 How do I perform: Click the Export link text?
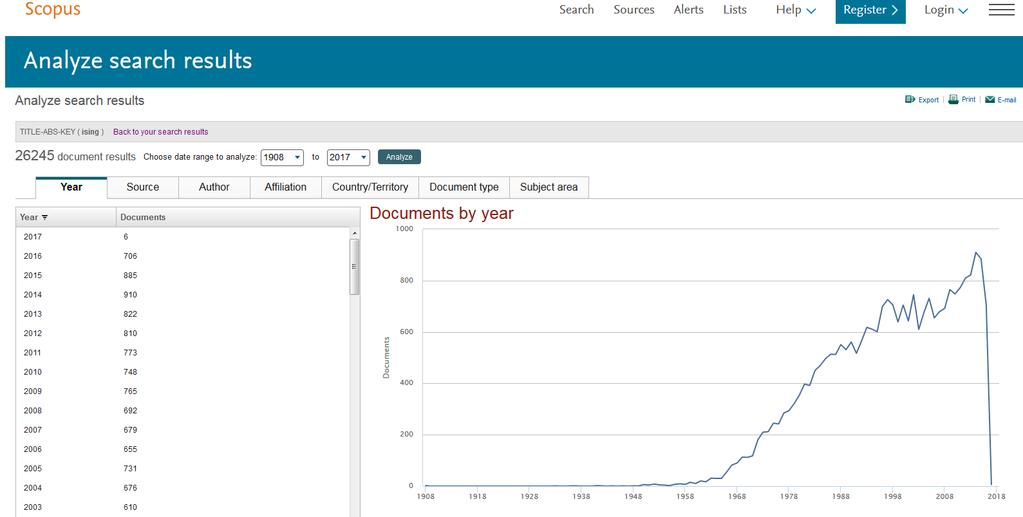pyautogui.click(x=928, y=100)
